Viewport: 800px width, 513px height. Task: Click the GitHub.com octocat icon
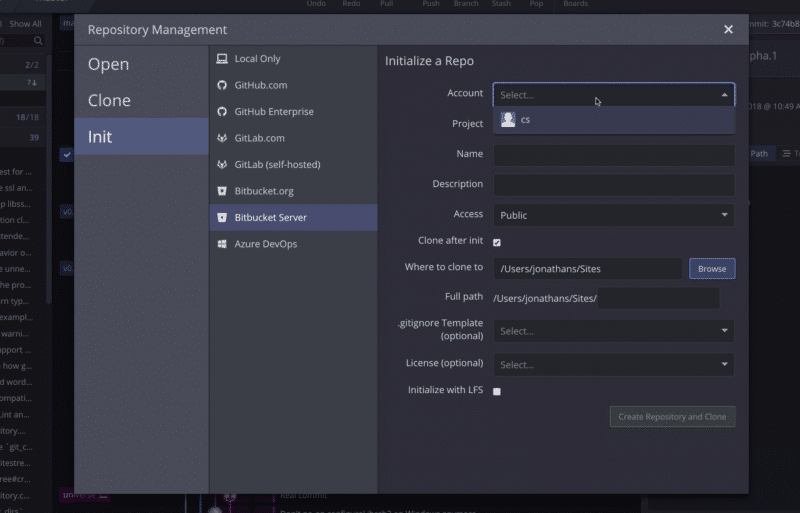click(x=222, y=85)
